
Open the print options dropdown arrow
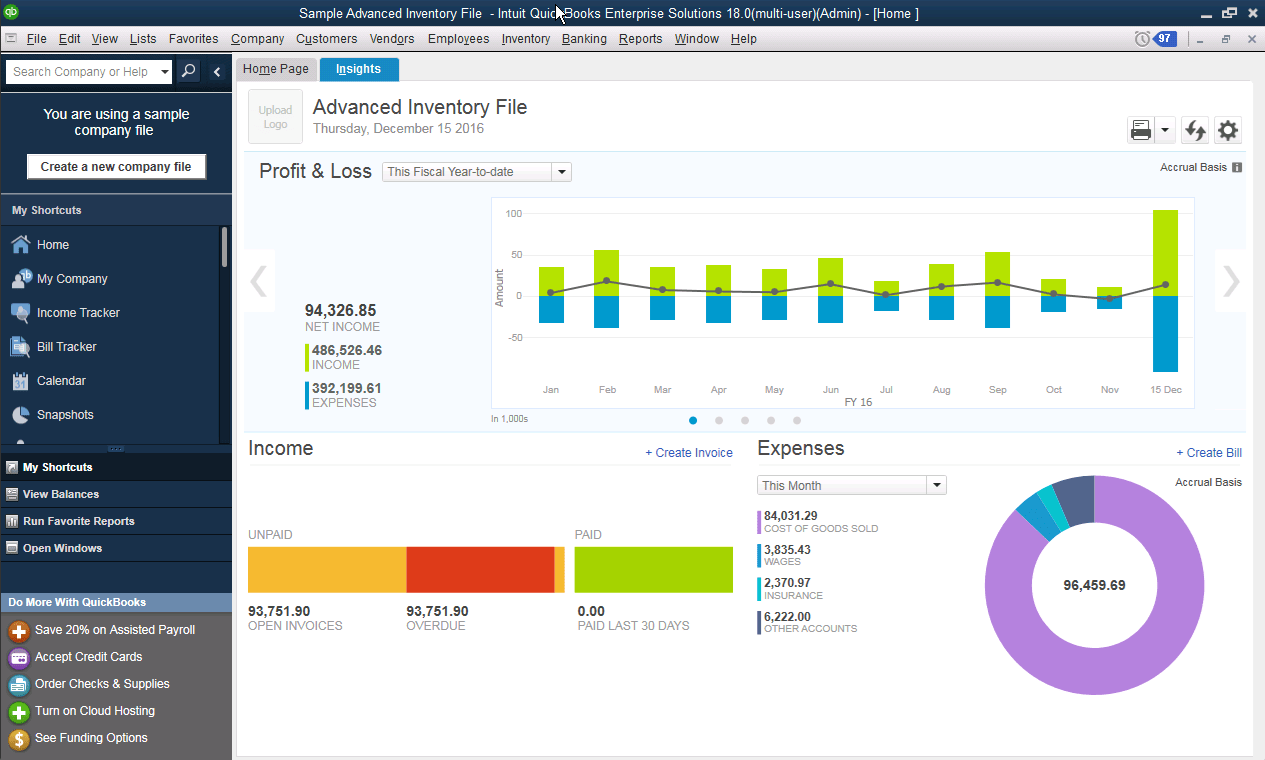click(1166, 130)
